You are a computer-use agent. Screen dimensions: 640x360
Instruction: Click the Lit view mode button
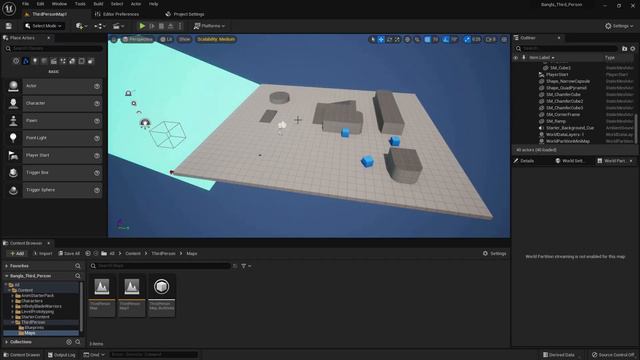tap(167, 40)
